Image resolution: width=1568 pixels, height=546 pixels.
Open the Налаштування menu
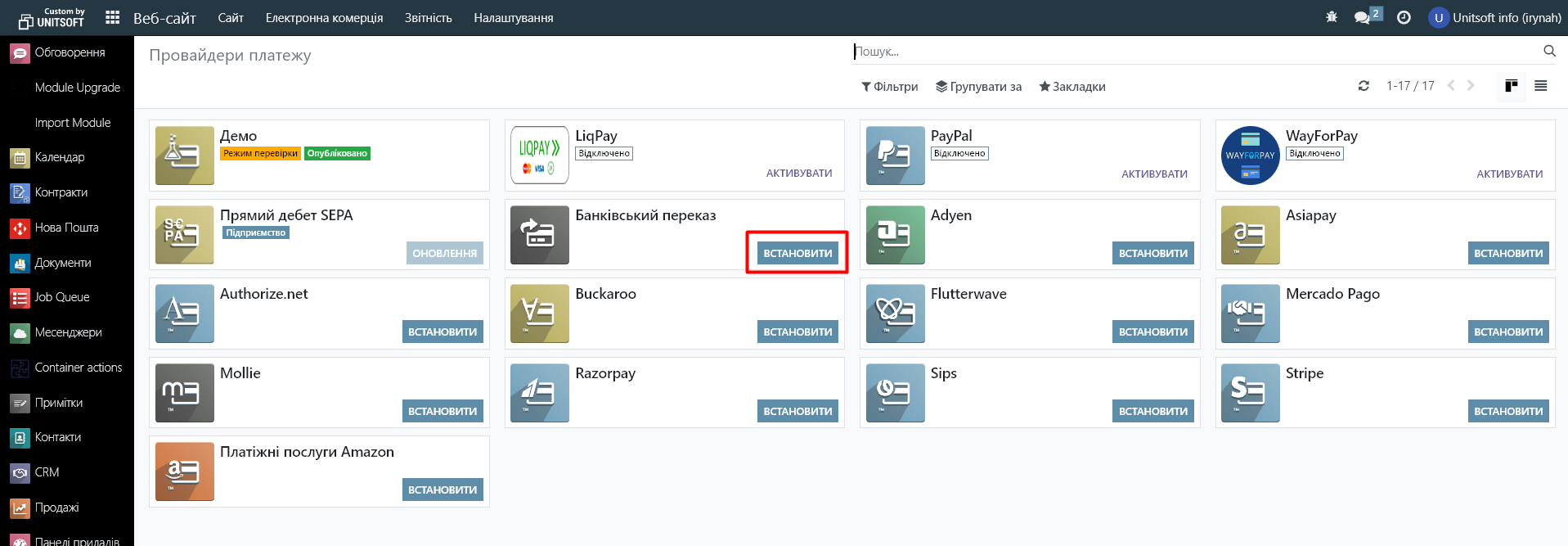513,18
